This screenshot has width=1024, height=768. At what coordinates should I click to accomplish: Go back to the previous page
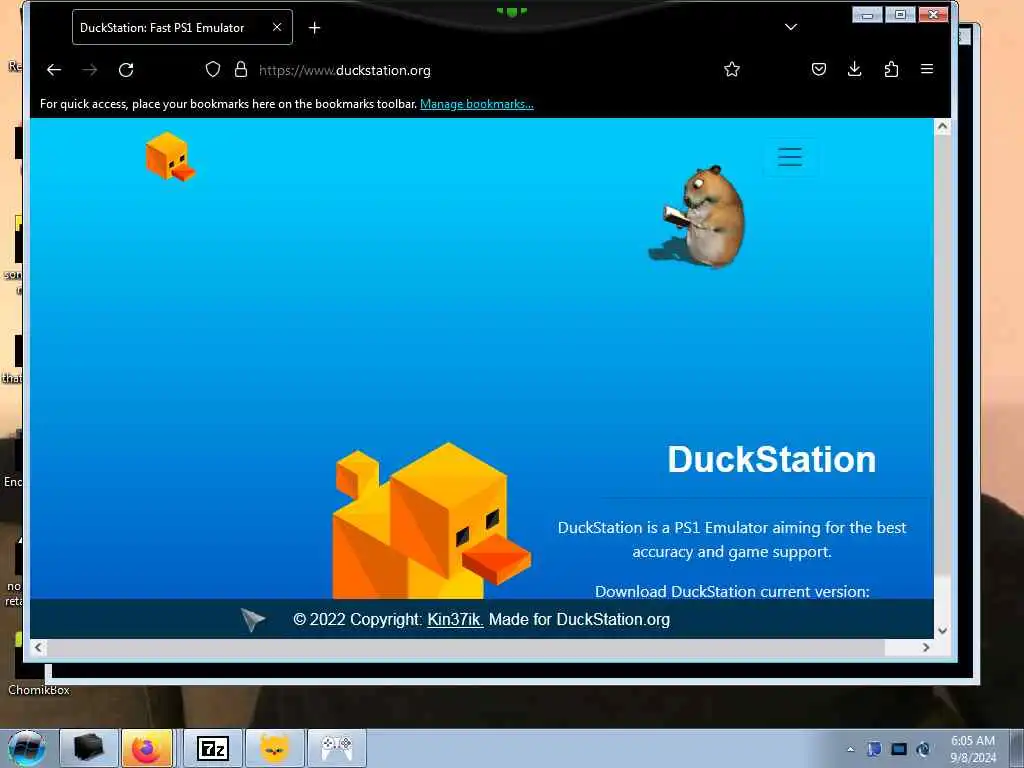(54, 70)
